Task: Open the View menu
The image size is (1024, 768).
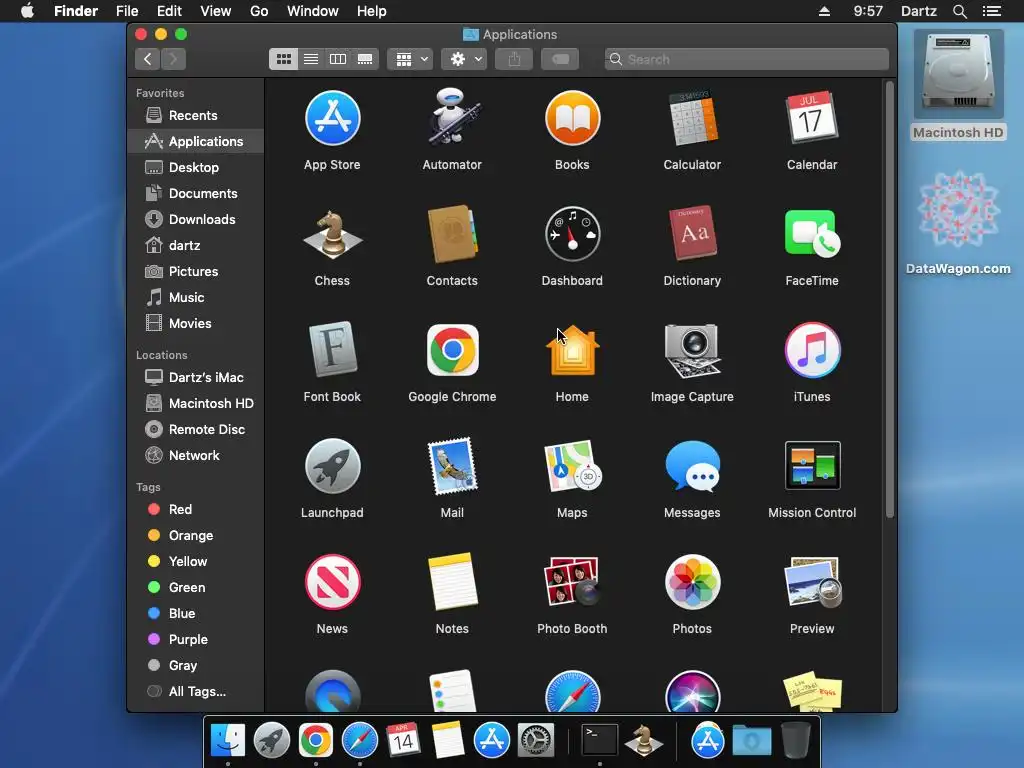Action: pyautogui.click(x=216, y=11)
